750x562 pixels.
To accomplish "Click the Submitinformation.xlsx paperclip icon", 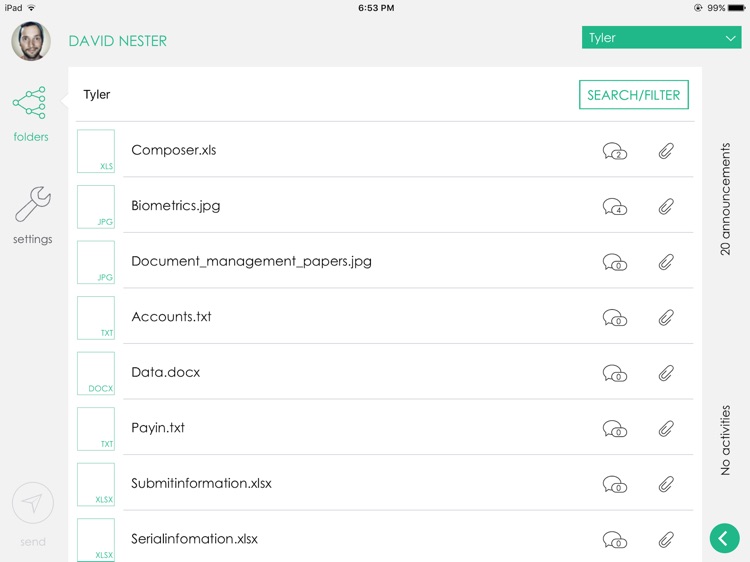I will click(666, 484).
